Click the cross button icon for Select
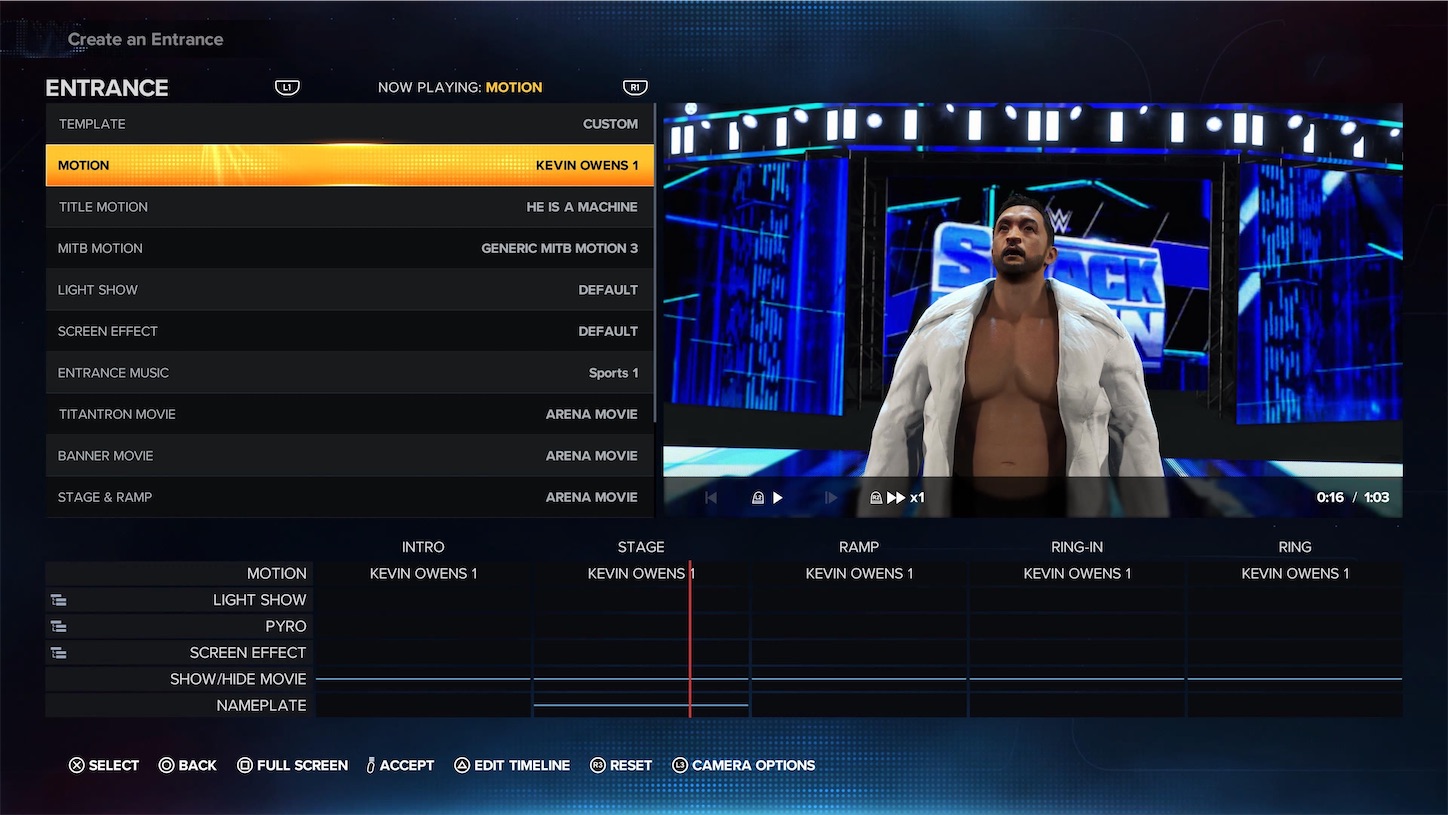This screenshot has width=1448, height=815. tap(77, 765)
